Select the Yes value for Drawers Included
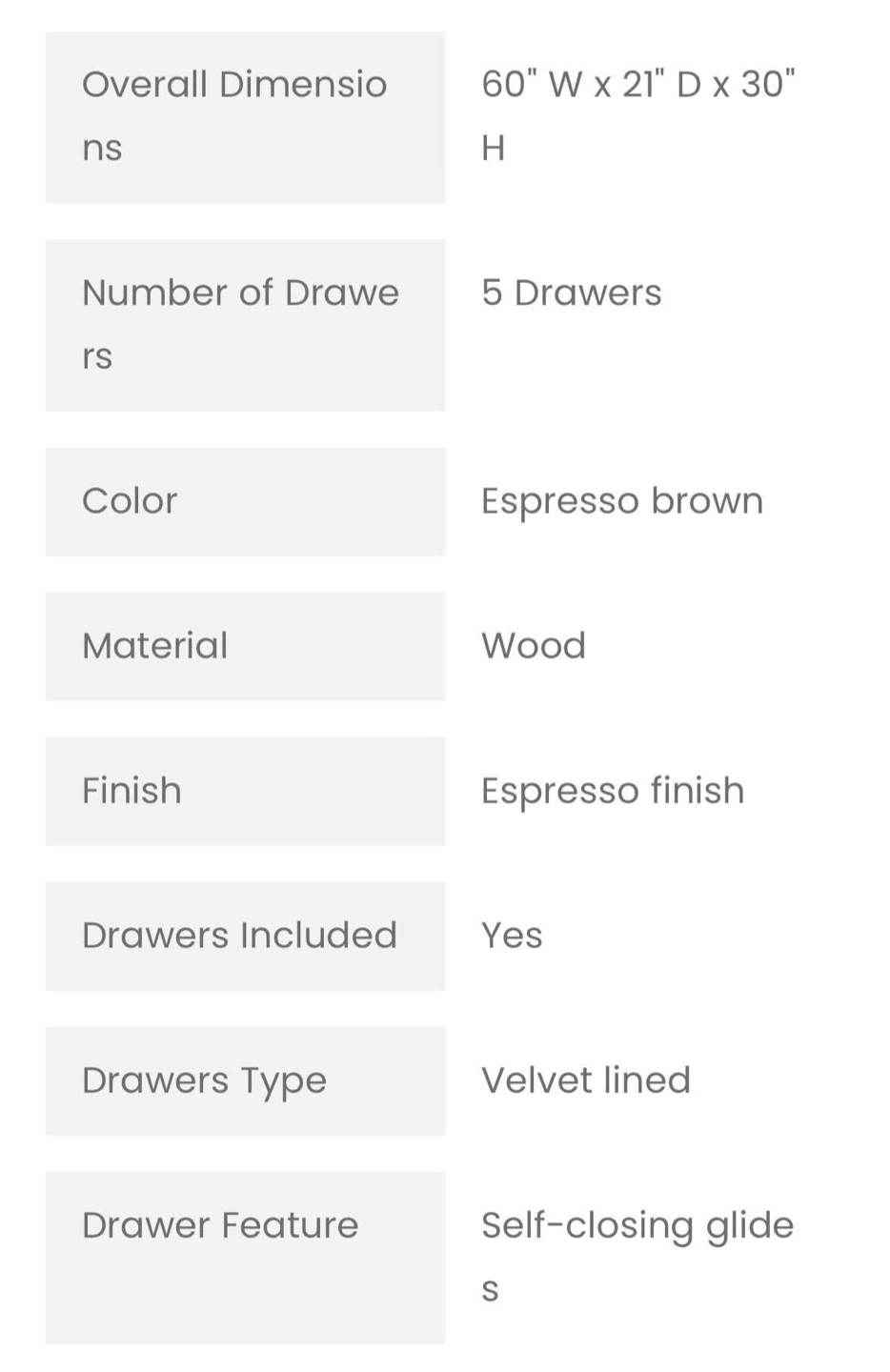The image size is (890, 1372). point(512,936)
